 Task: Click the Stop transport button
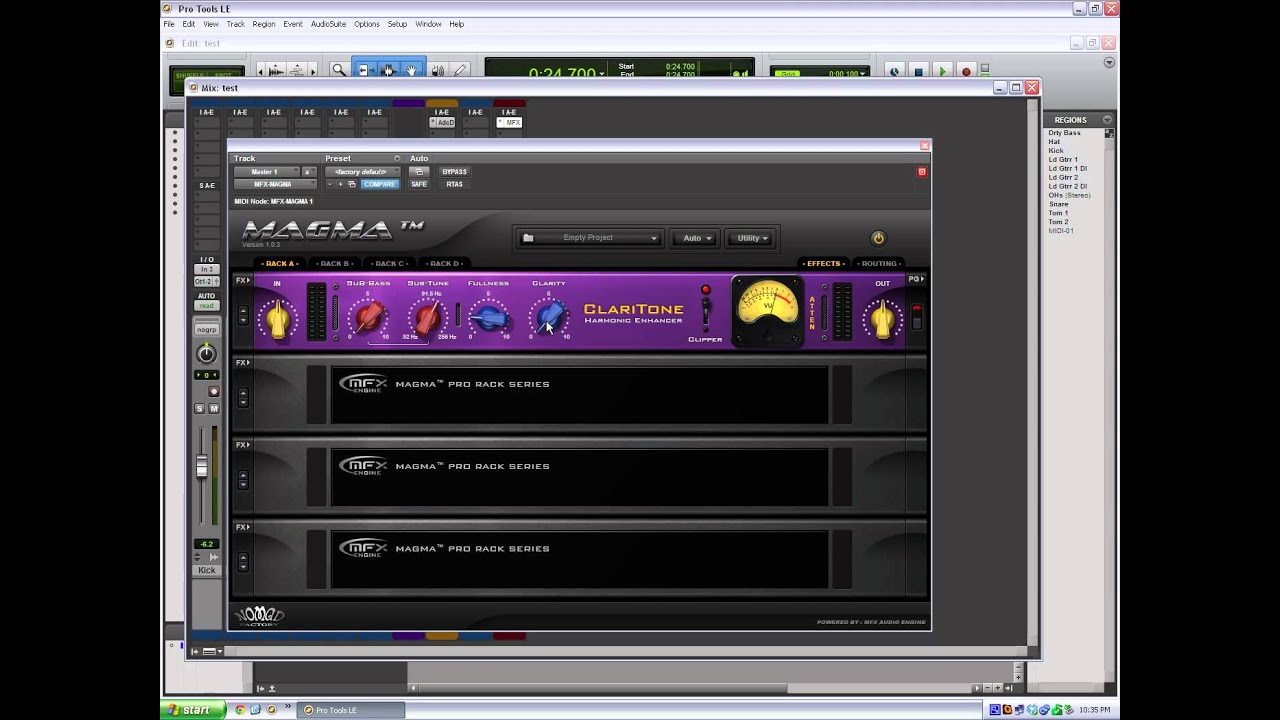pos(918,71)
